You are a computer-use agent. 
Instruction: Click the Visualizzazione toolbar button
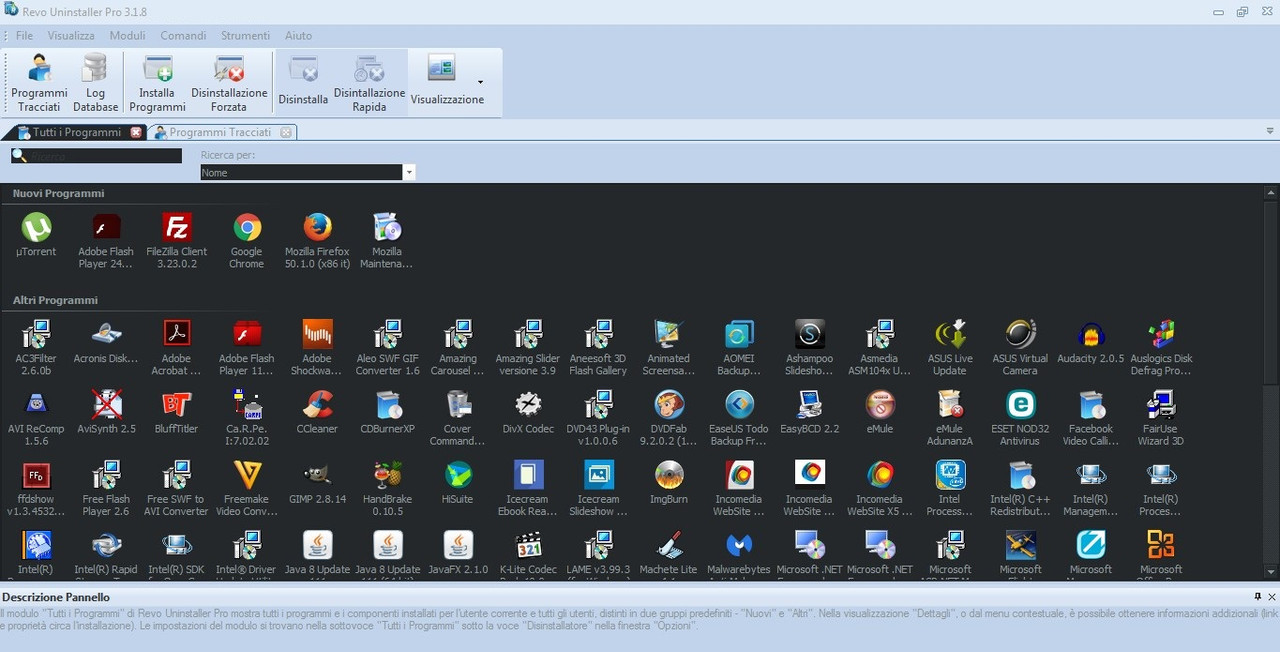[x=447, y=83]
